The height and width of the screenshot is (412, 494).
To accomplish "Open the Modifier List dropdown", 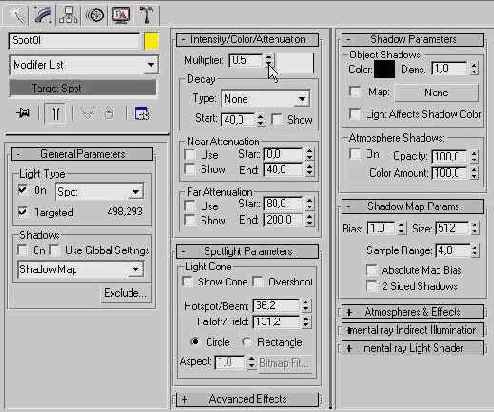I will coord(84,65).
